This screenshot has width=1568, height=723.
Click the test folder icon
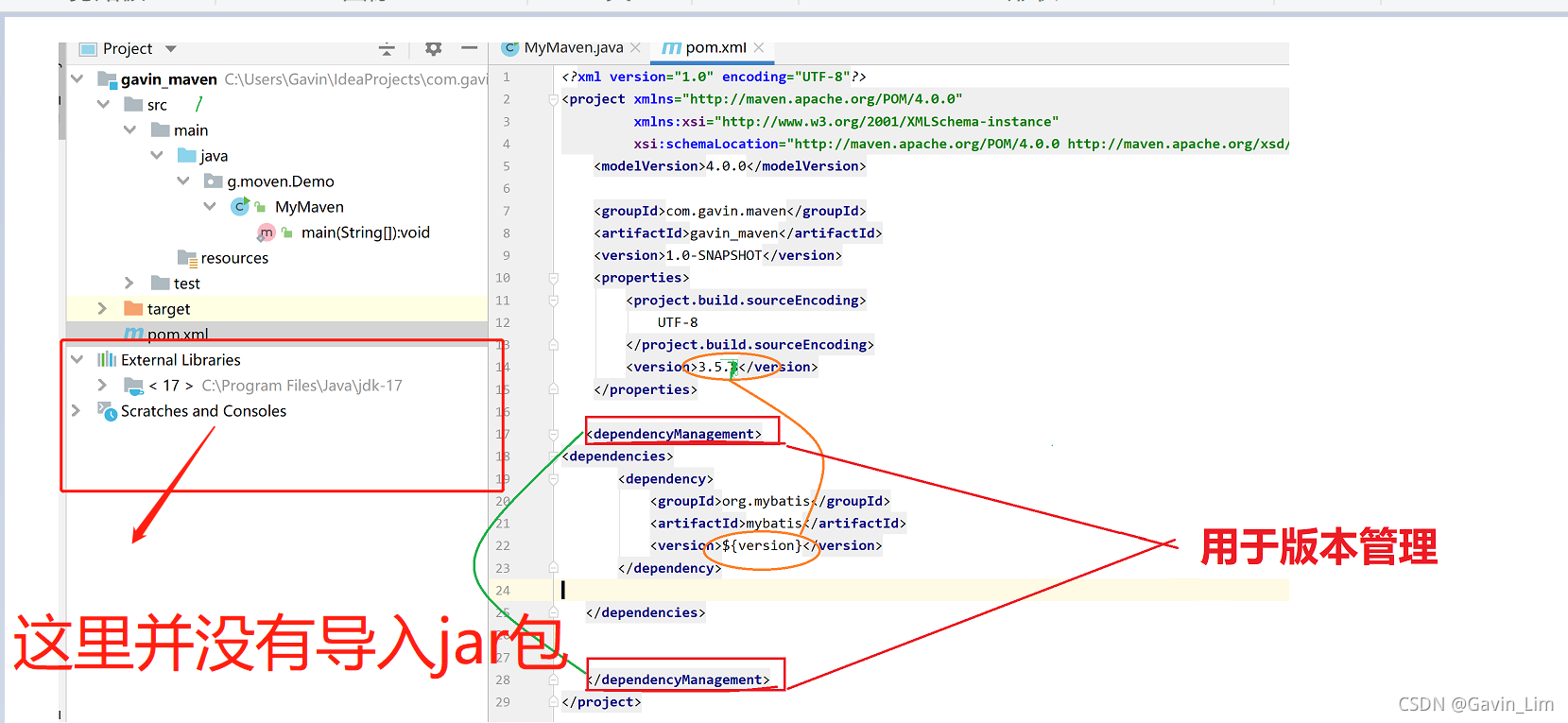click(160, 283)
